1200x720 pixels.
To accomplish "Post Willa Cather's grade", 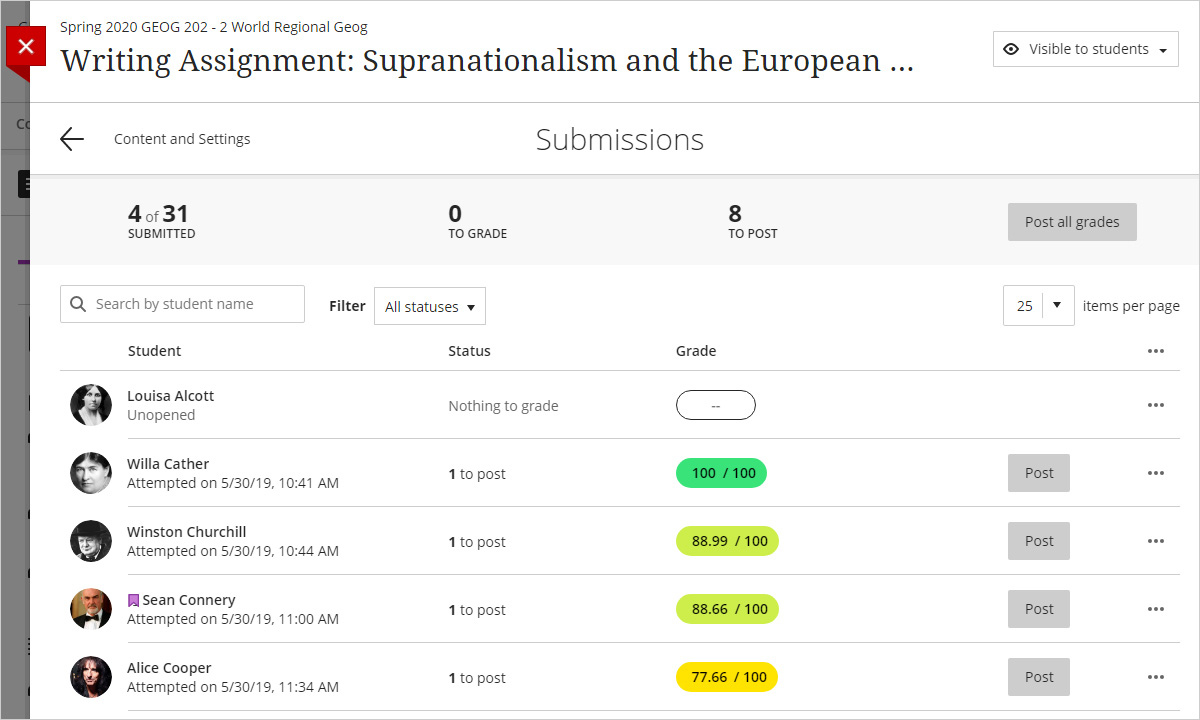I will (1038, 473).
